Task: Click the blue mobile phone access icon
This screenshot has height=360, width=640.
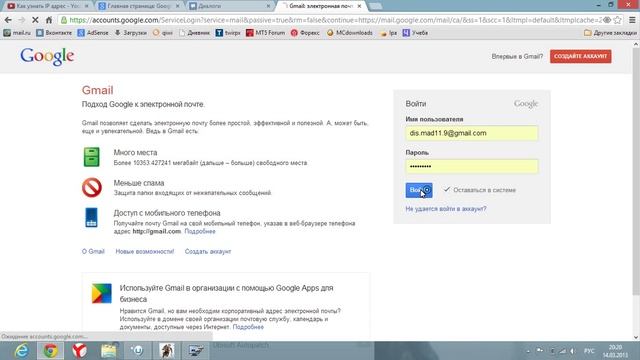Action: 91,218
